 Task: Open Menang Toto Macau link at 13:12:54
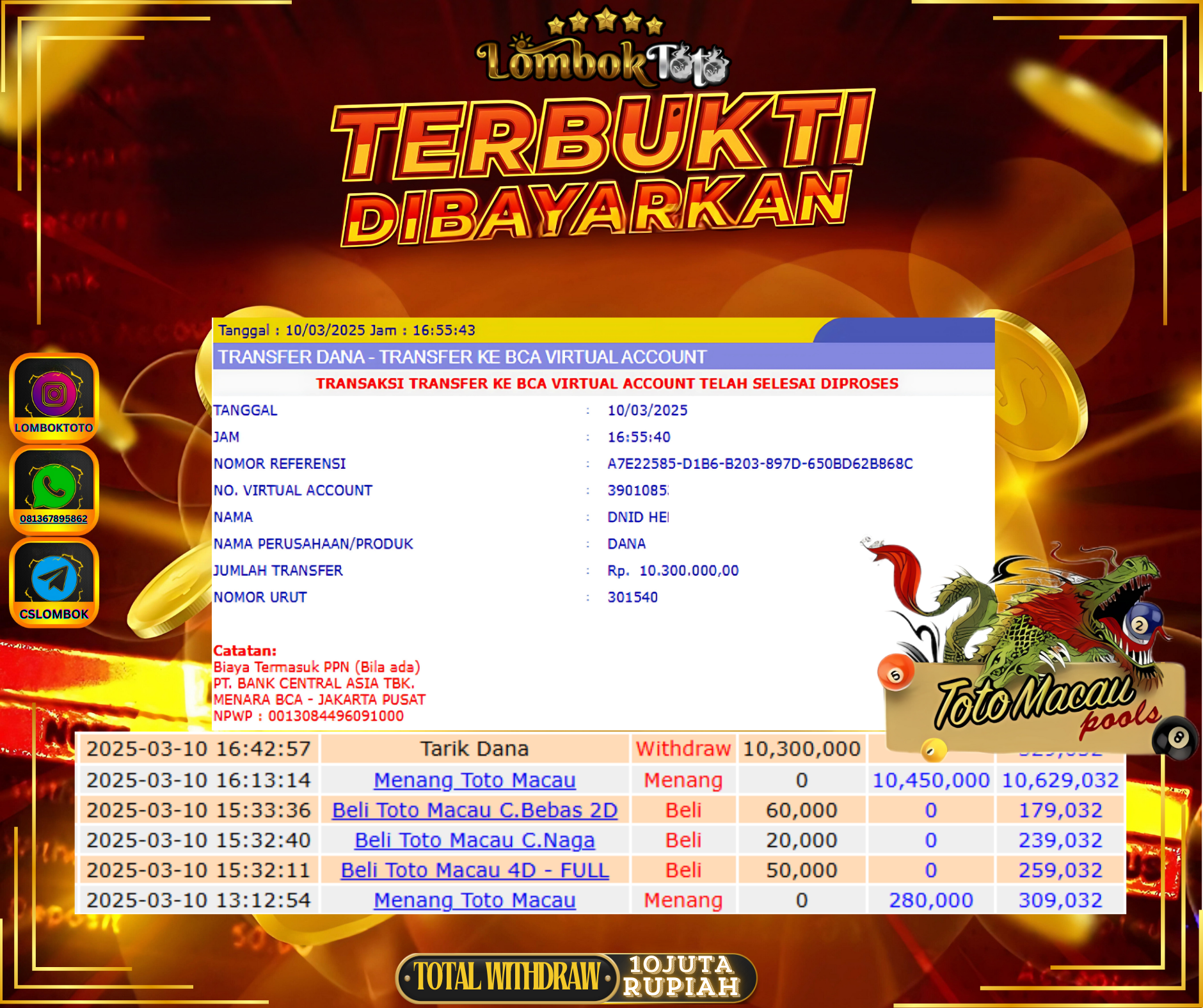pos(474,901)
